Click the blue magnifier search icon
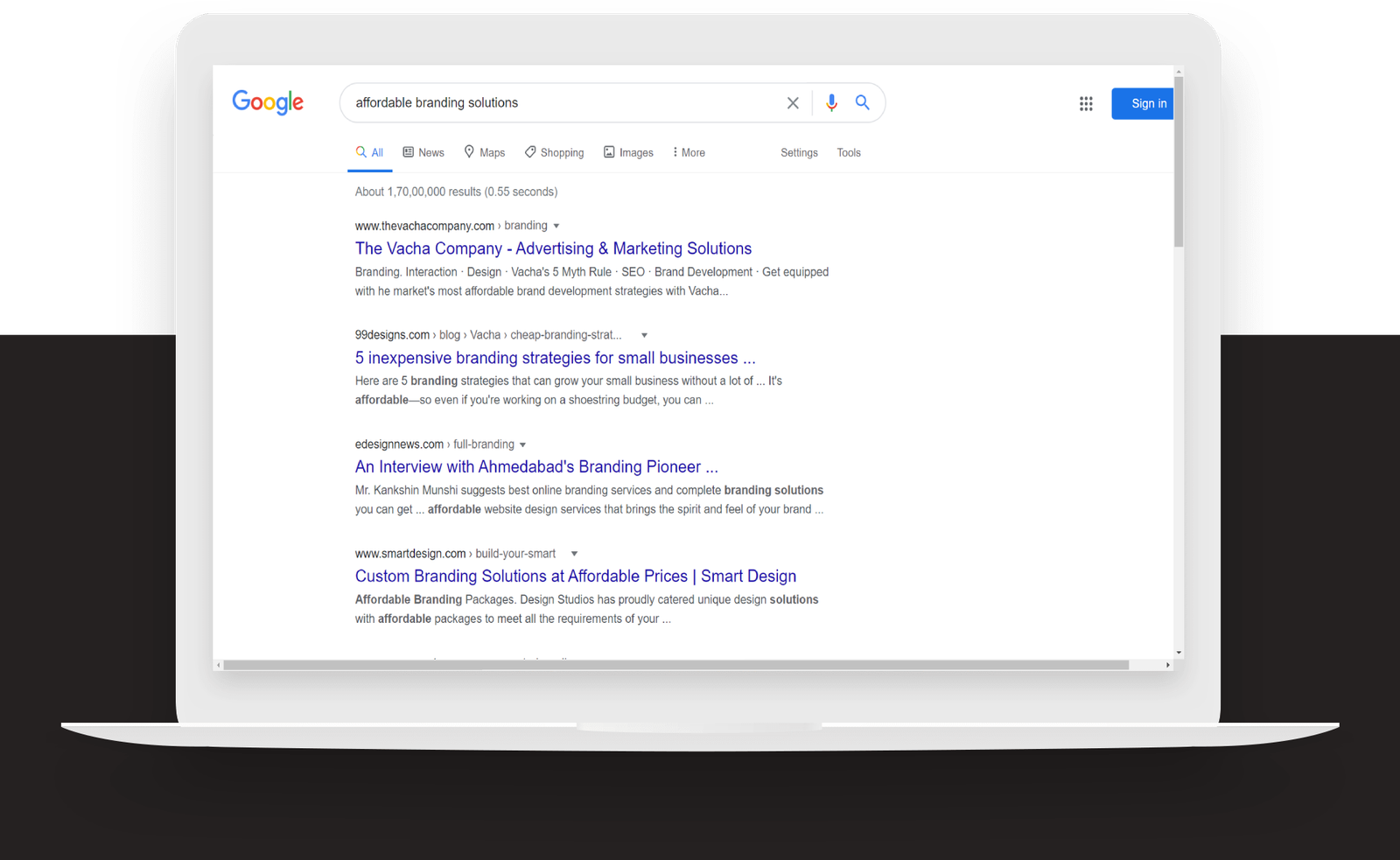1400x860 pixels. point(862,102)
